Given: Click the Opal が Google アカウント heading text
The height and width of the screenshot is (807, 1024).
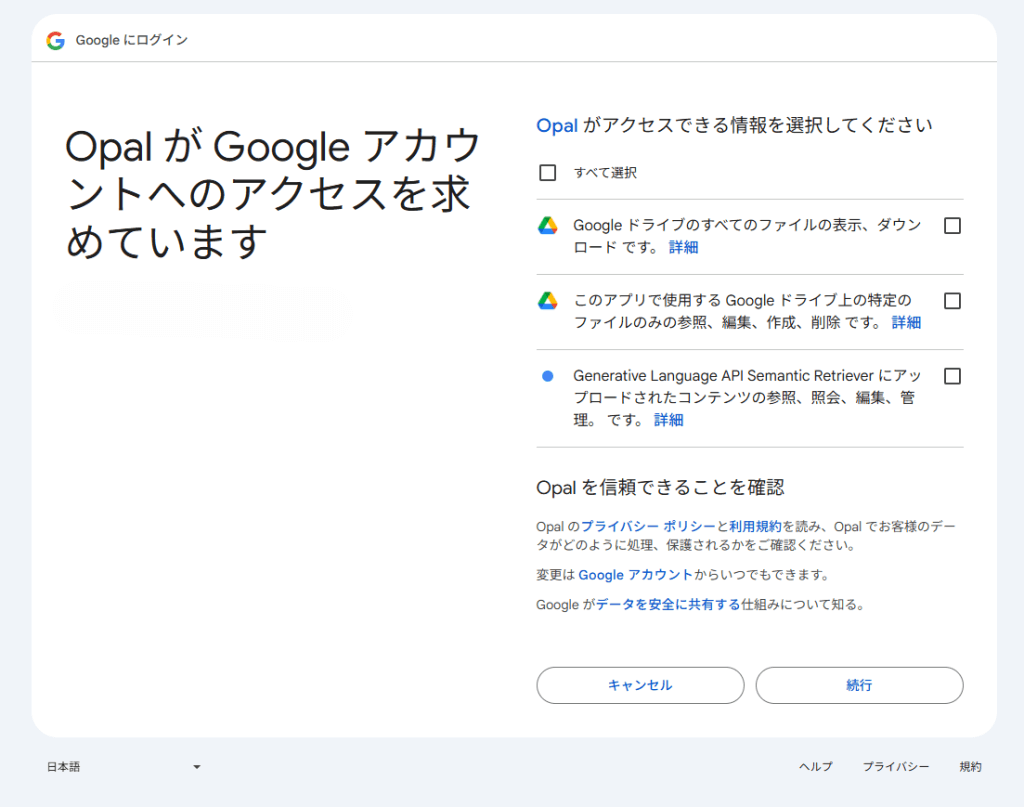Looking at the screenshot, I should (273, 194).
